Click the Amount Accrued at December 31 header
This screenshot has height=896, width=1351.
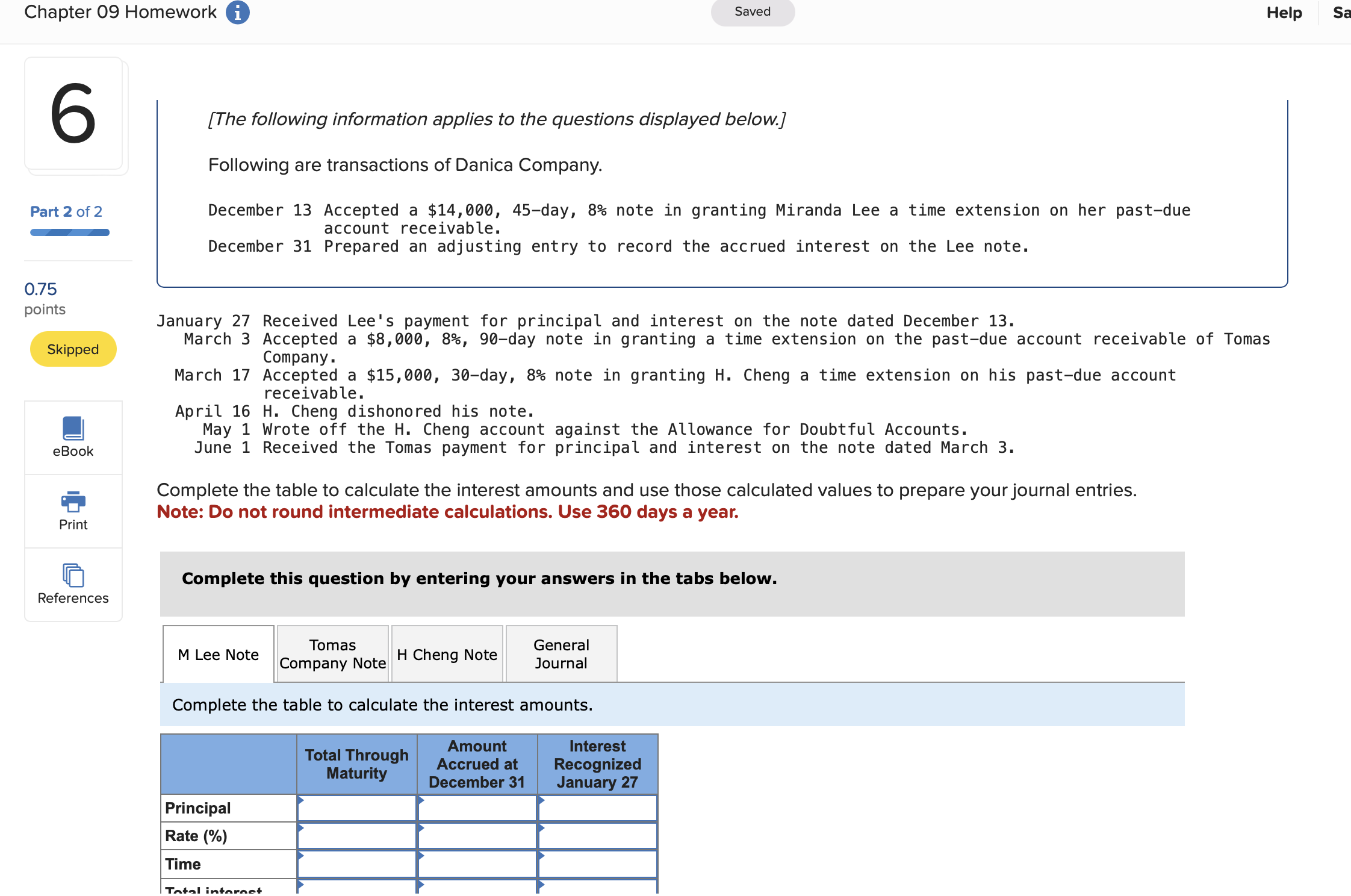477,764
